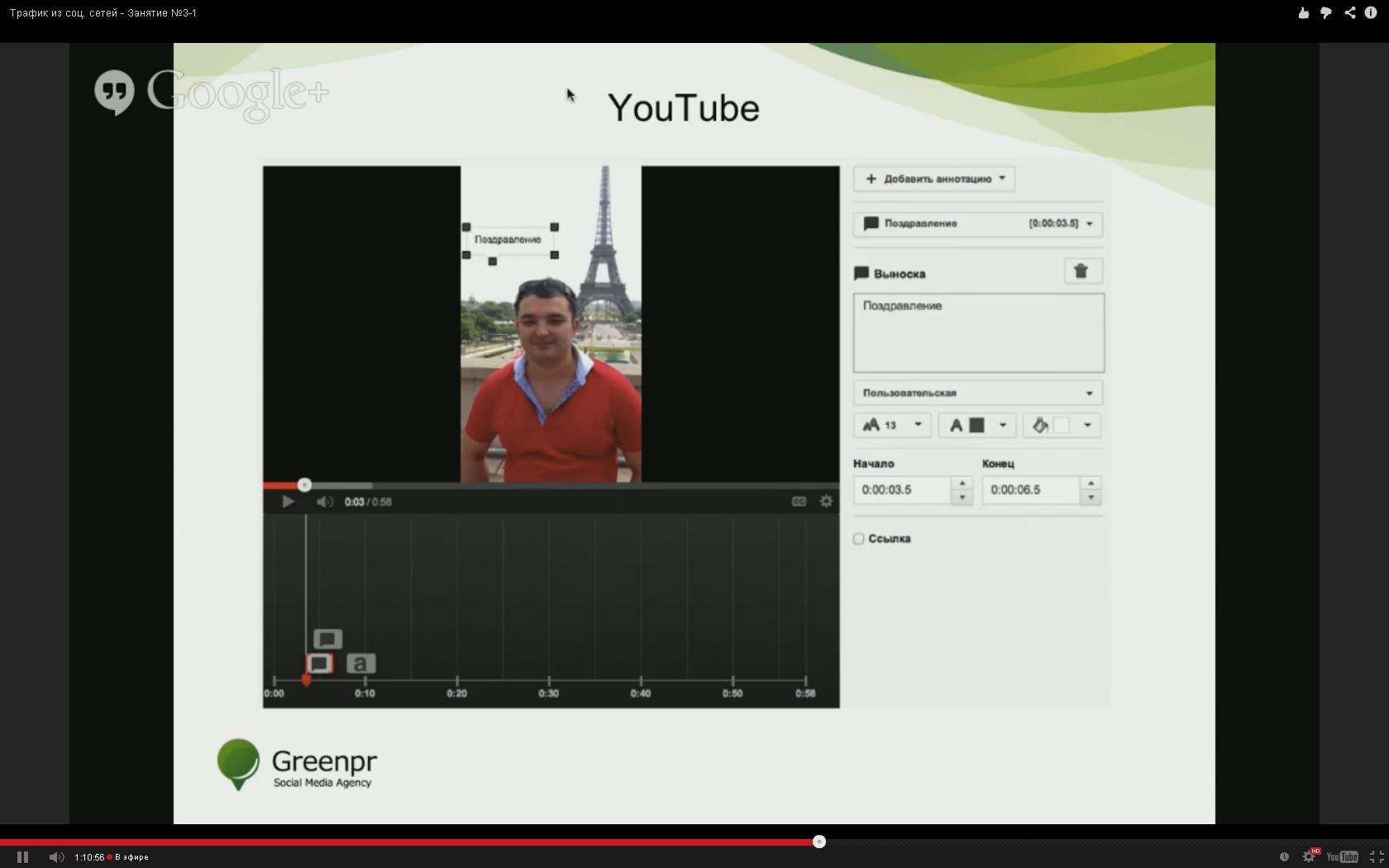Open the Пользовательская style dropdown
The width and height of the screenshot is (1389, 868).
pos(978,393)
